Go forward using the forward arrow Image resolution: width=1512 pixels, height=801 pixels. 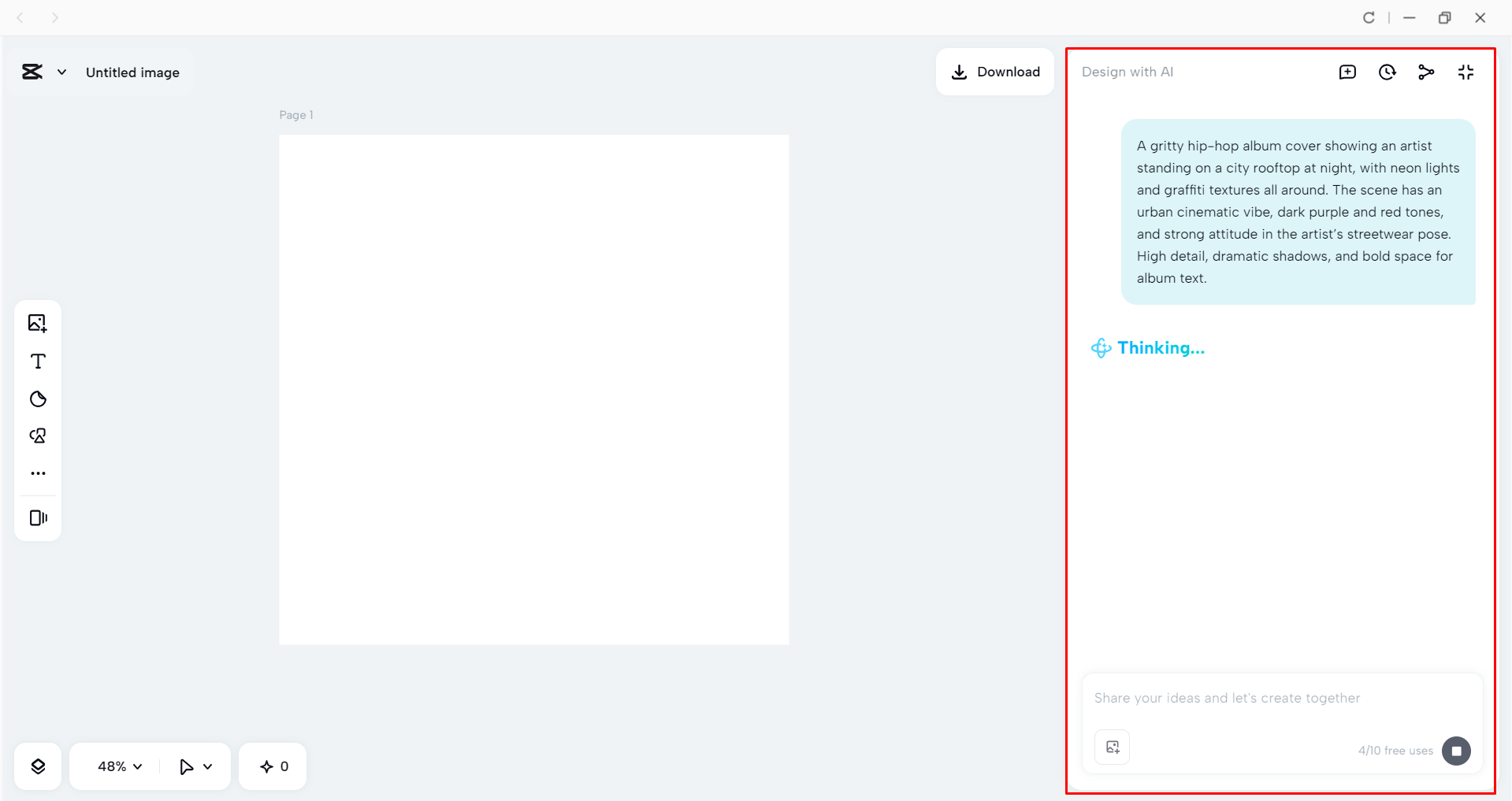point(55,17)
